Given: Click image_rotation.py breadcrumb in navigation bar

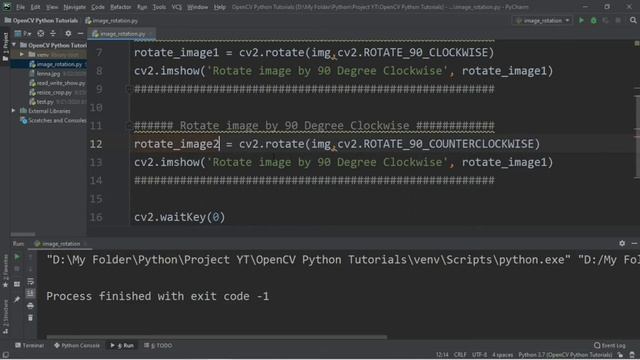Looking at the screenshot, I should (x=111, y=20).
